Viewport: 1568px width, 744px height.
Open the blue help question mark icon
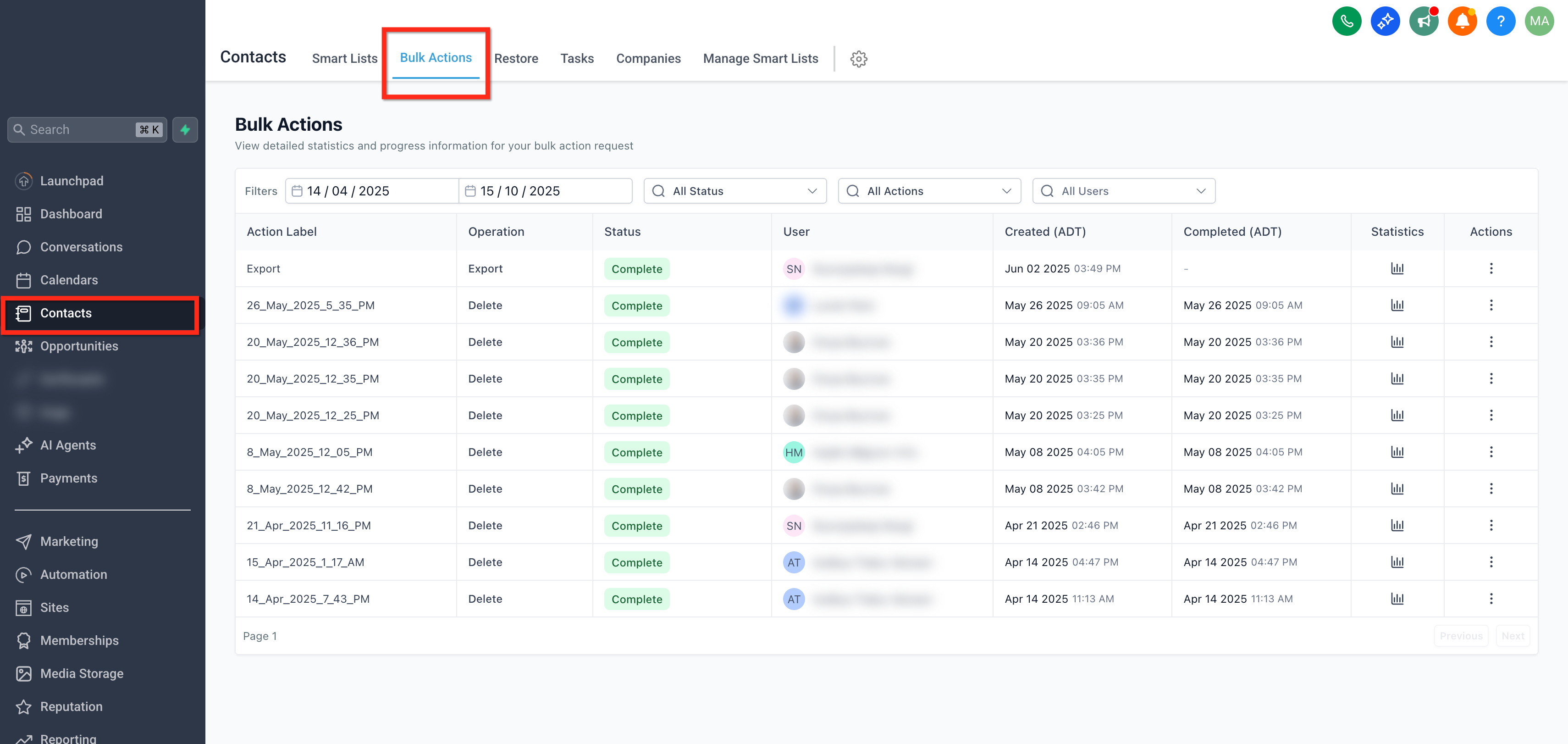[1501, 21]
